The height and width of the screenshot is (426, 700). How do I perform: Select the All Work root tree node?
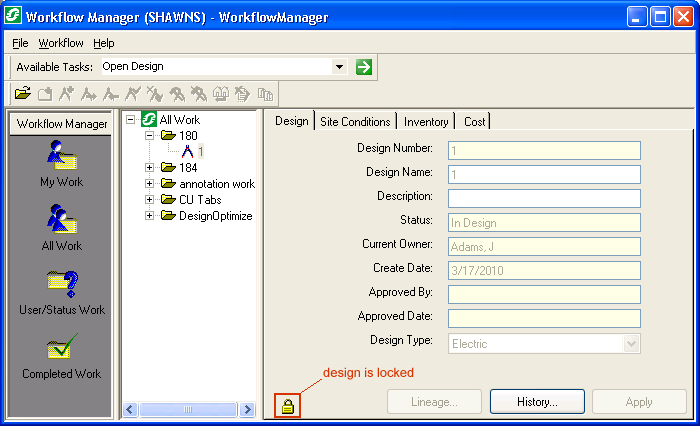click(179, 120)
